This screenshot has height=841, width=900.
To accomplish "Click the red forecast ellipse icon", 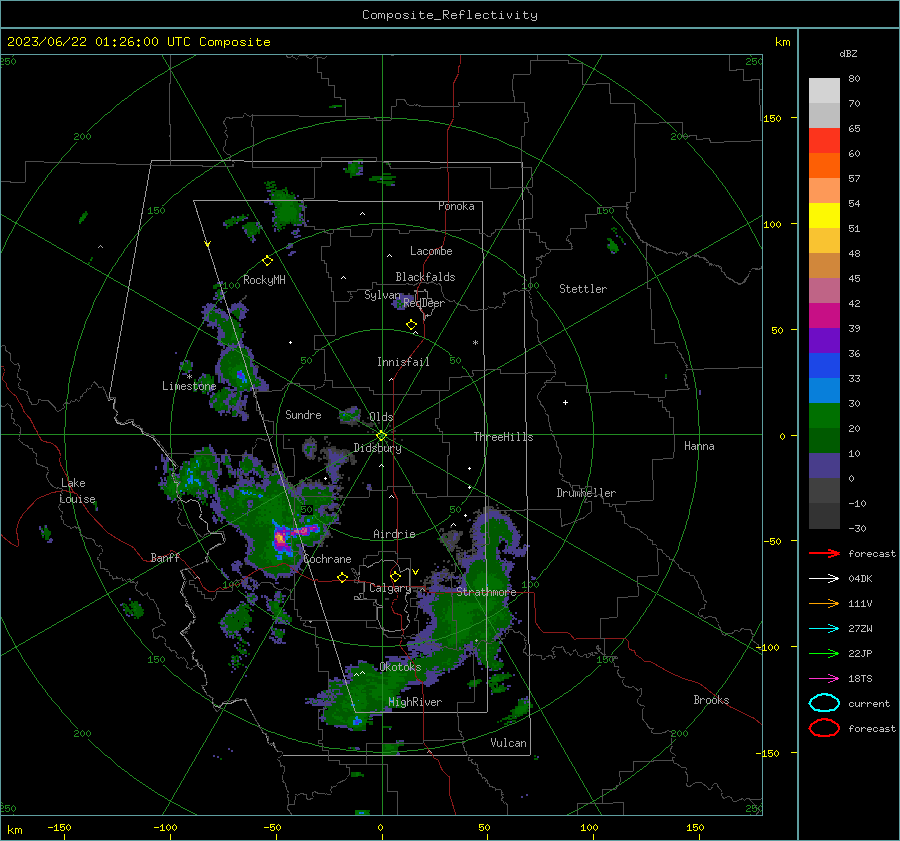I will click(824, 728).
